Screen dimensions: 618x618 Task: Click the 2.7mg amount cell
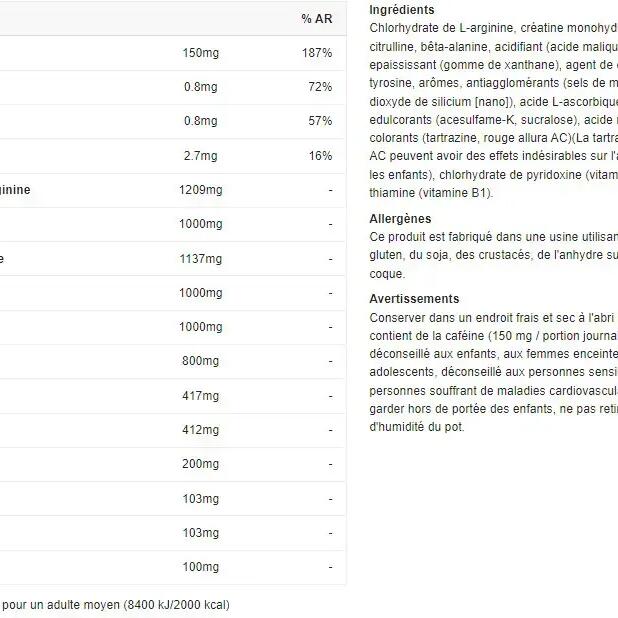coord(200,156)
